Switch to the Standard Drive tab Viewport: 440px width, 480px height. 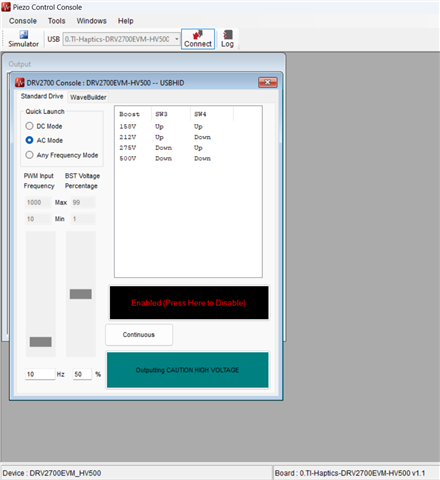tap(42, 96)
